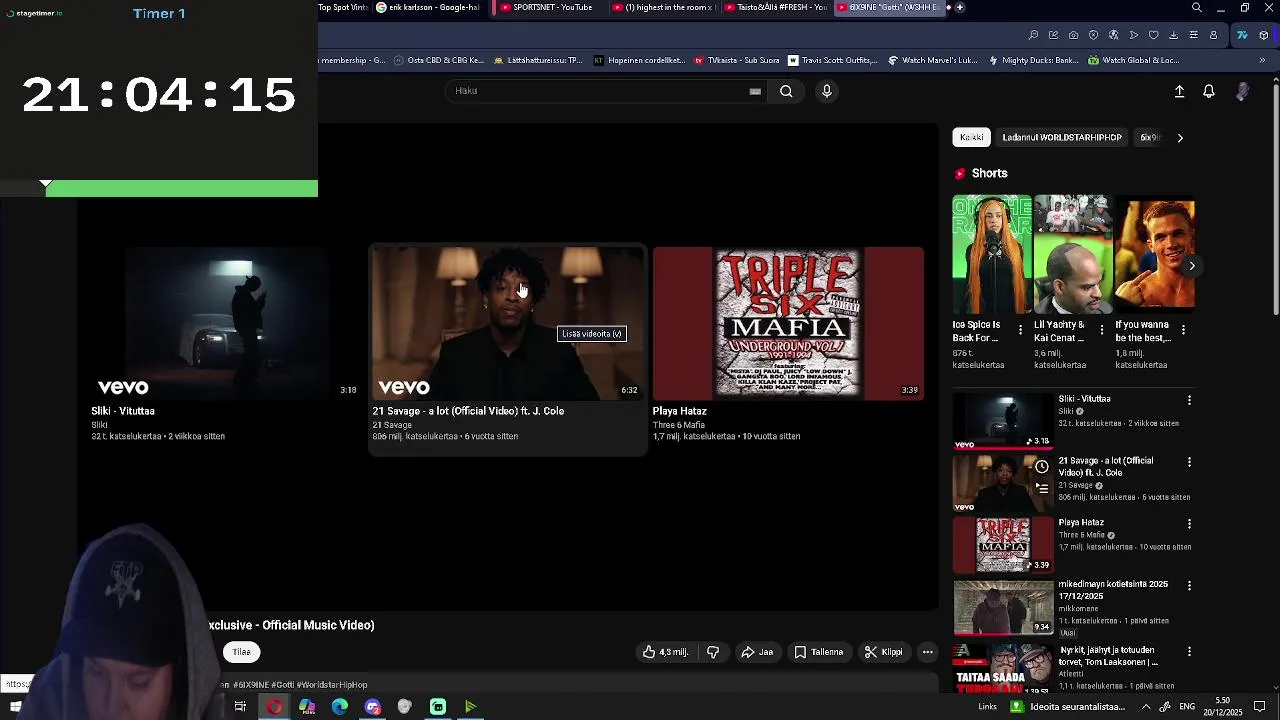1280x720 pixels.
Task: Open Playa Hataz endscreen title
Action: (x=680, y=411)
